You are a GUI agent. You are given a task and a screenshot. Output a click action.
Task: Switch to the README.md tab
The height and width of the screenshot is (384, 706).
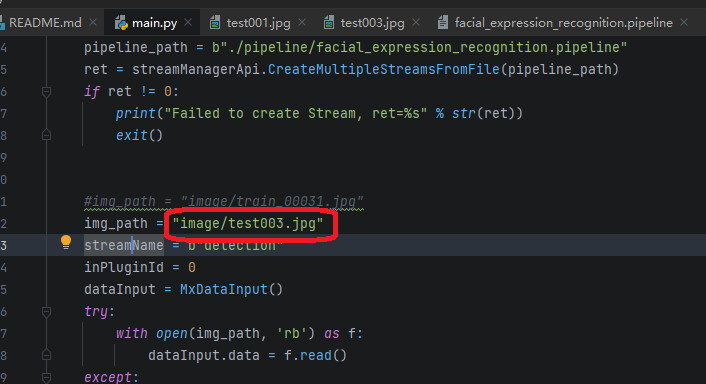click(x=44, y=23)
